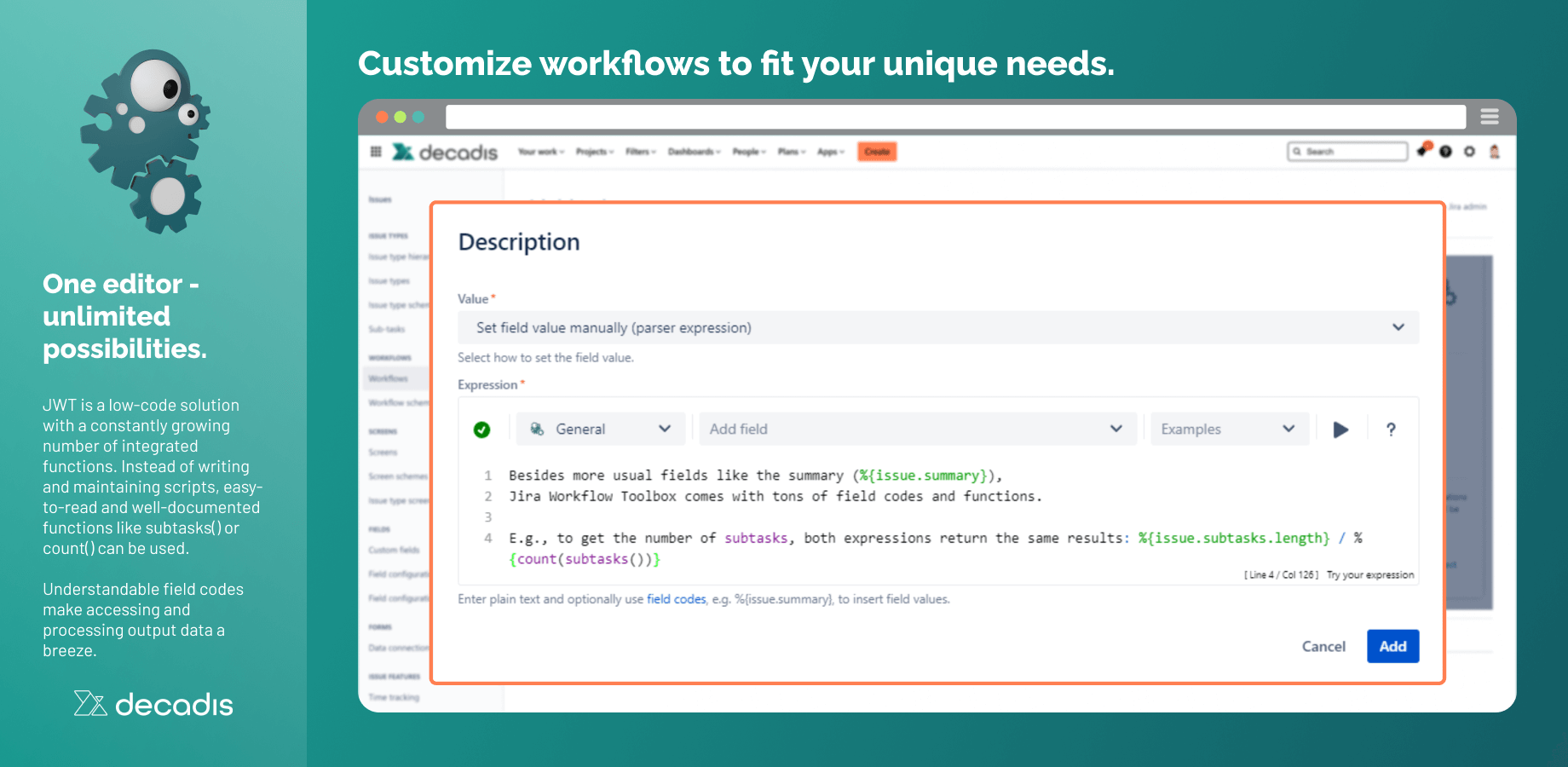Expand the Value dropdown for setting the field
This screenshot has height=767, width=1568.
(x=938, y=327)
